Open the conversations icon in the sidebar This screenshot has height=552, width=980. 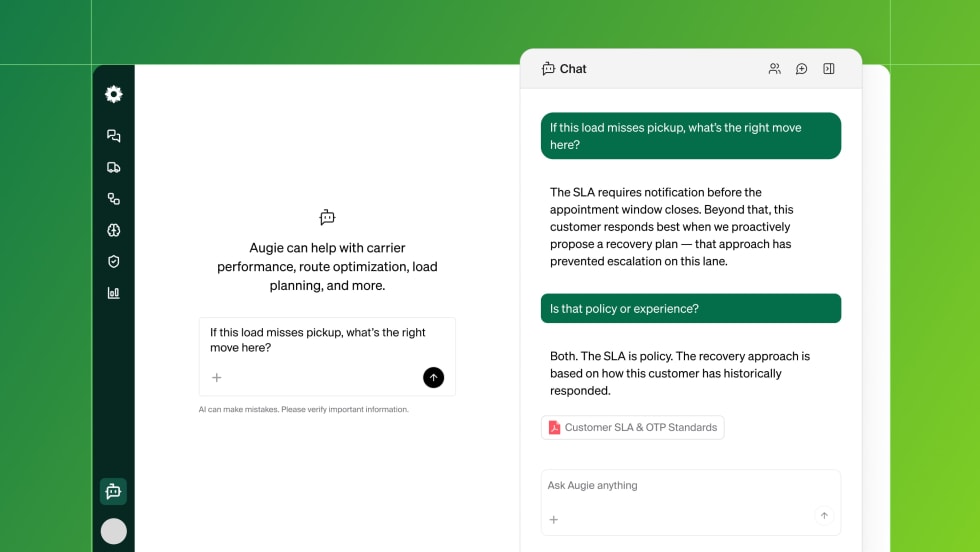tap(114, 136)
